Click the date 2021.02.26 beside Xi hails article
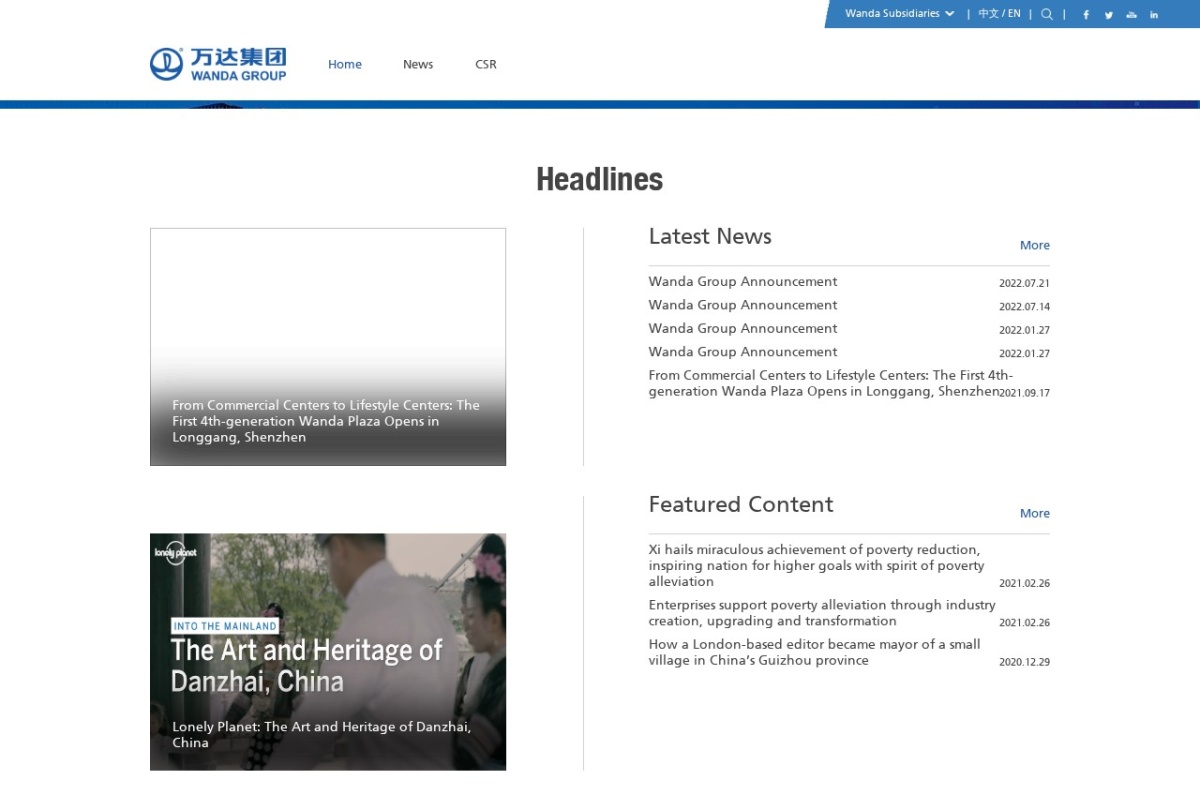 [x=1024, y=583]
